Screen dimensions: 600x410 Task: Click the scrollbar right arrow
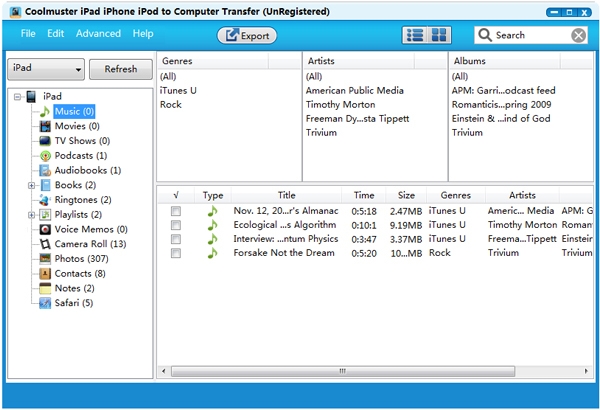(x=586, y=371)
